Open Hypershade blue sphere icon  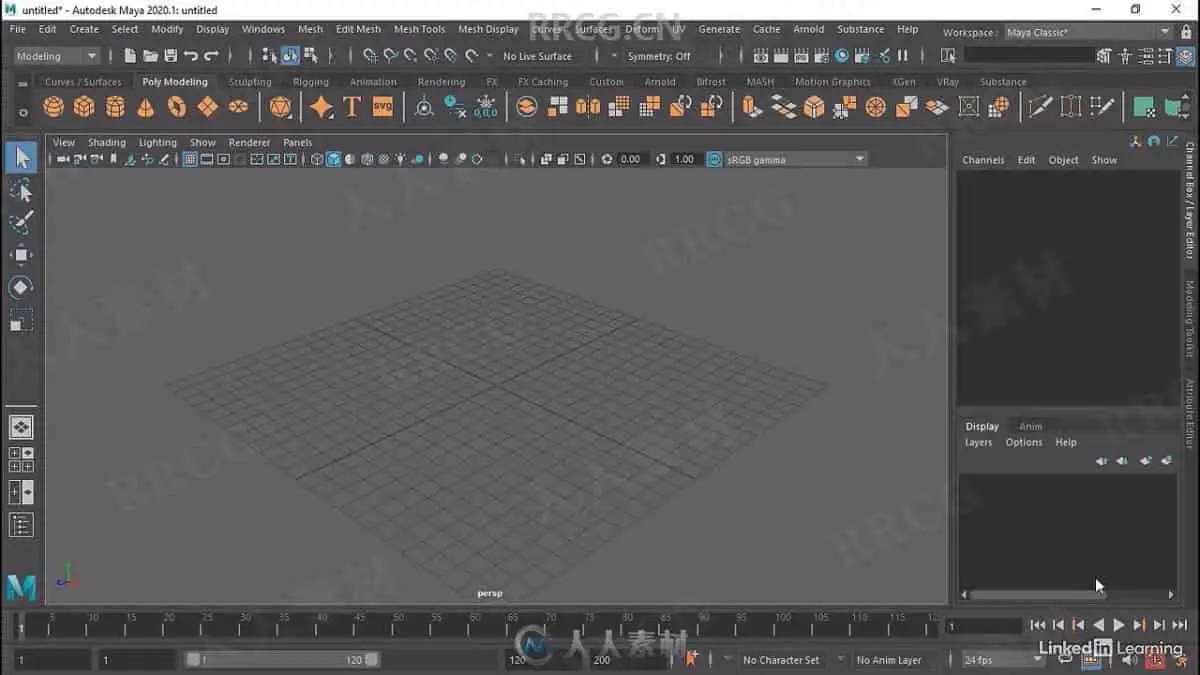[843, 56]
